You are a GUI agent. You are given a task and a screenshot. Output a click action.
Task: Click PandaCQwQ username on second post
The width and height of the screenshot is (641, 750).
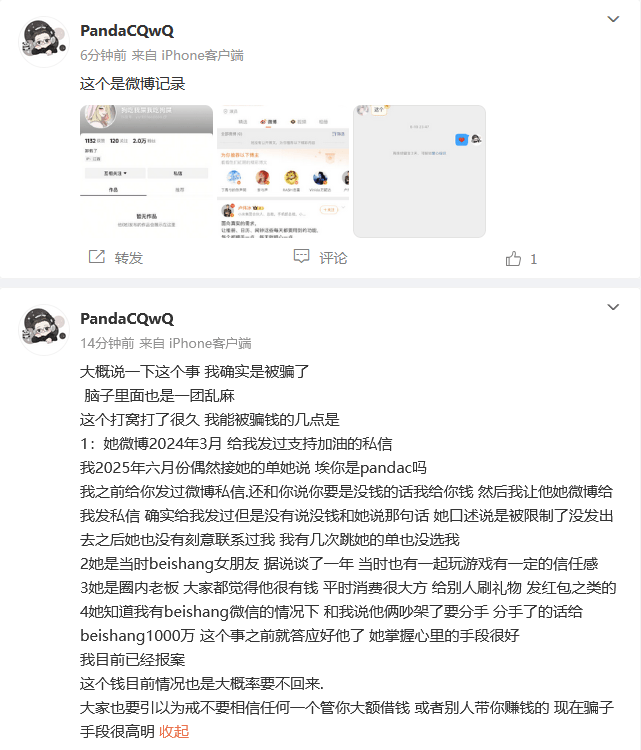[x=127, y=319]
